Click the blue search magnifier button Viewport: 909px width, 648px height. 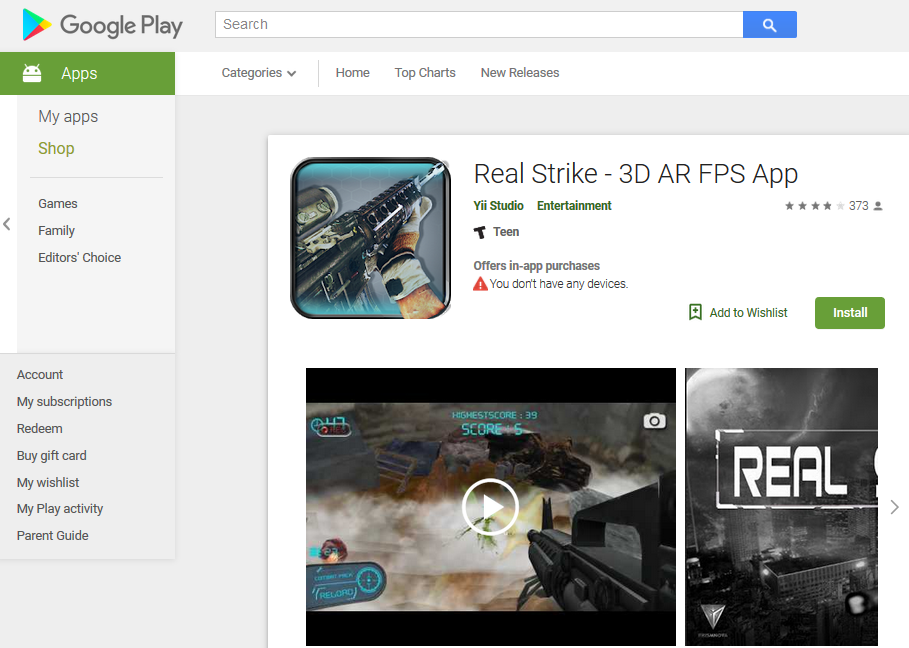click(x=769, y=24)
